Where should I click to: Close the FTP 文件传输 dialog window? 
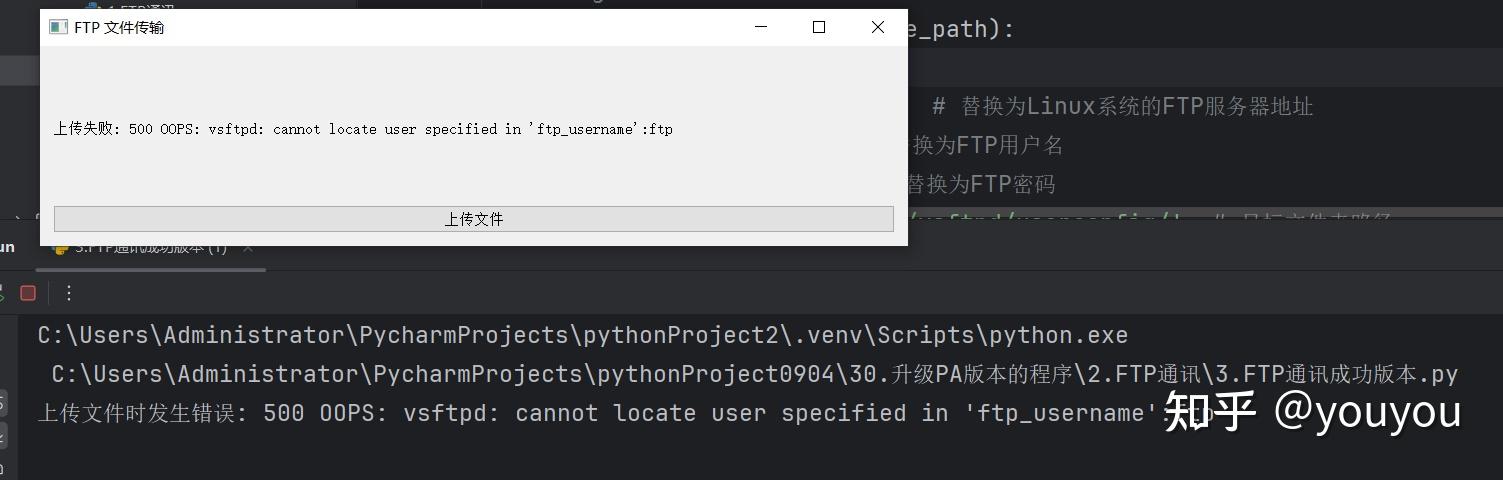point(878,27)
